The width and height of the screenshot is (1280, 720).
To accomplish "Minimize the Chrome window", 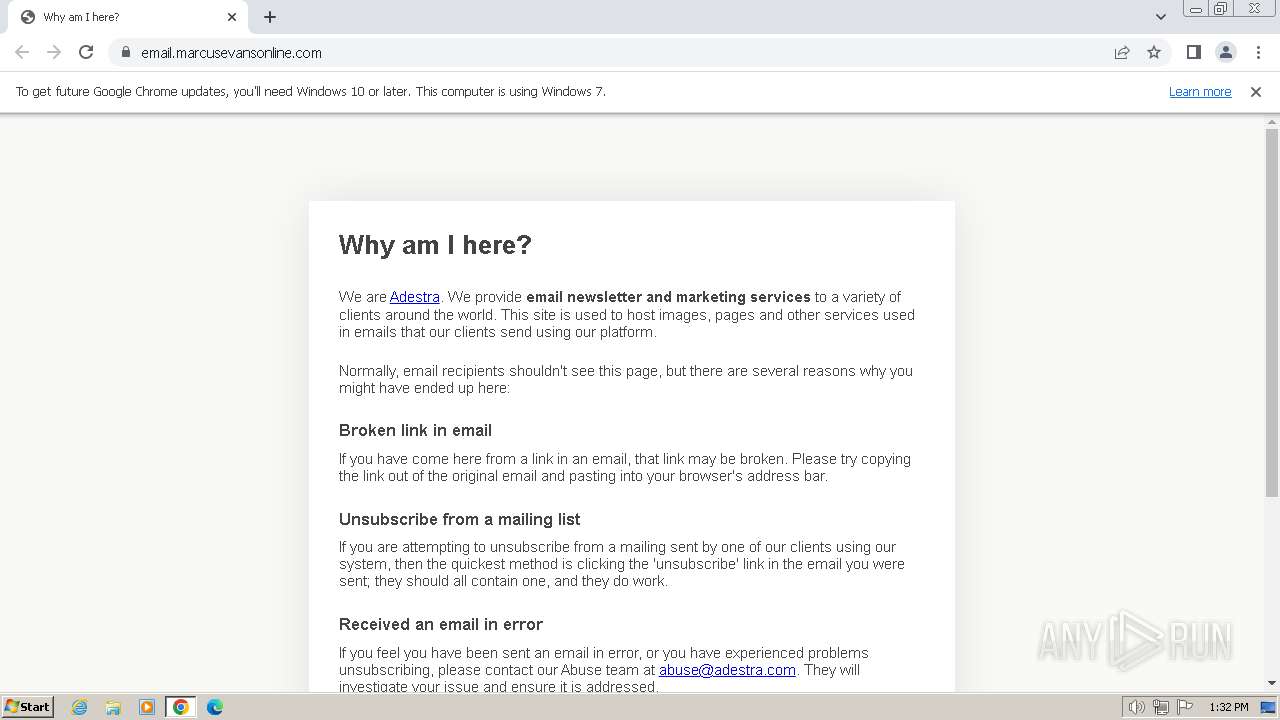I will point(1196,9).
